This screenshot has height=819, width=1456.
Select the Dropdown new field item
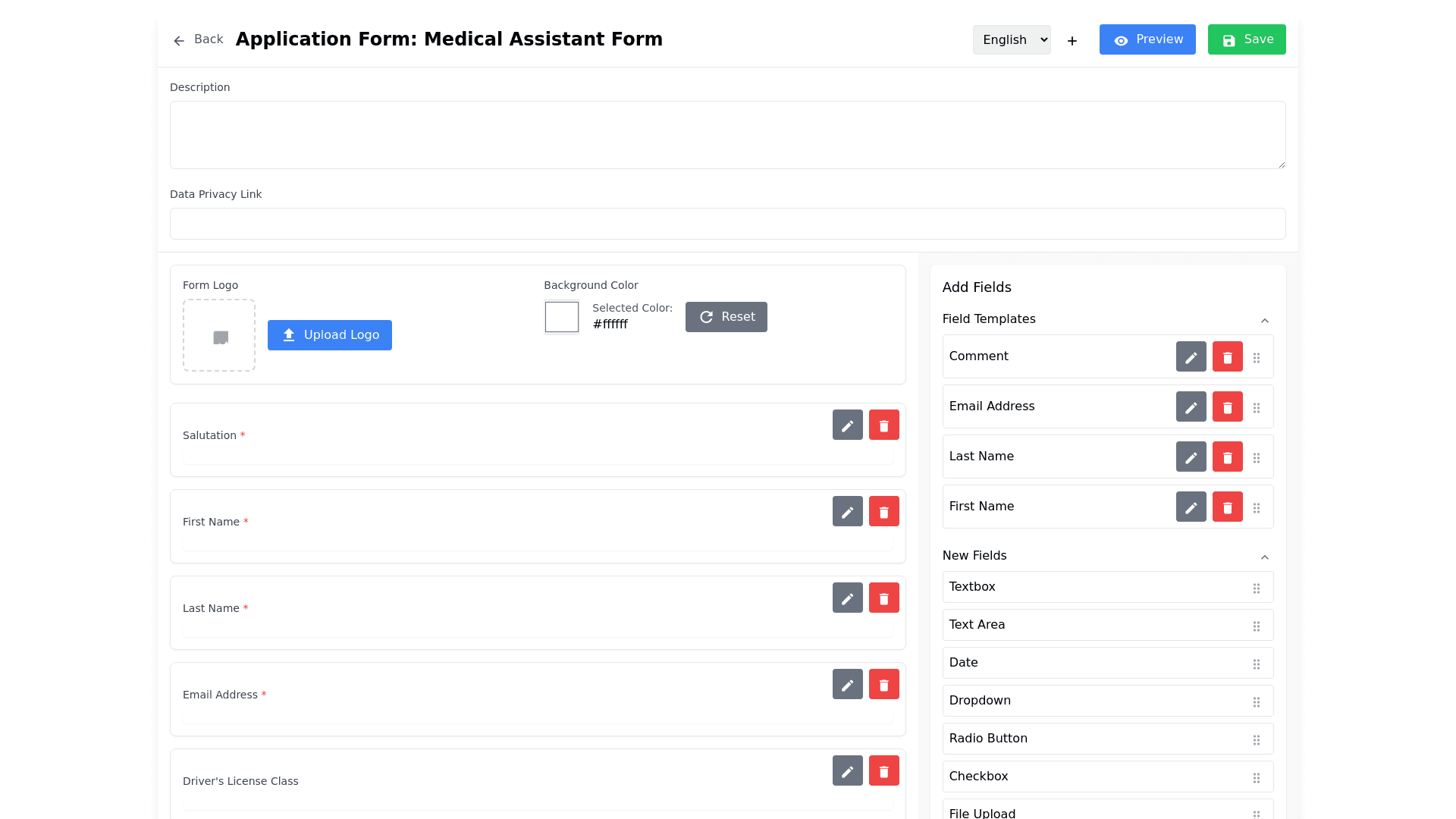[x=980, y=701]
